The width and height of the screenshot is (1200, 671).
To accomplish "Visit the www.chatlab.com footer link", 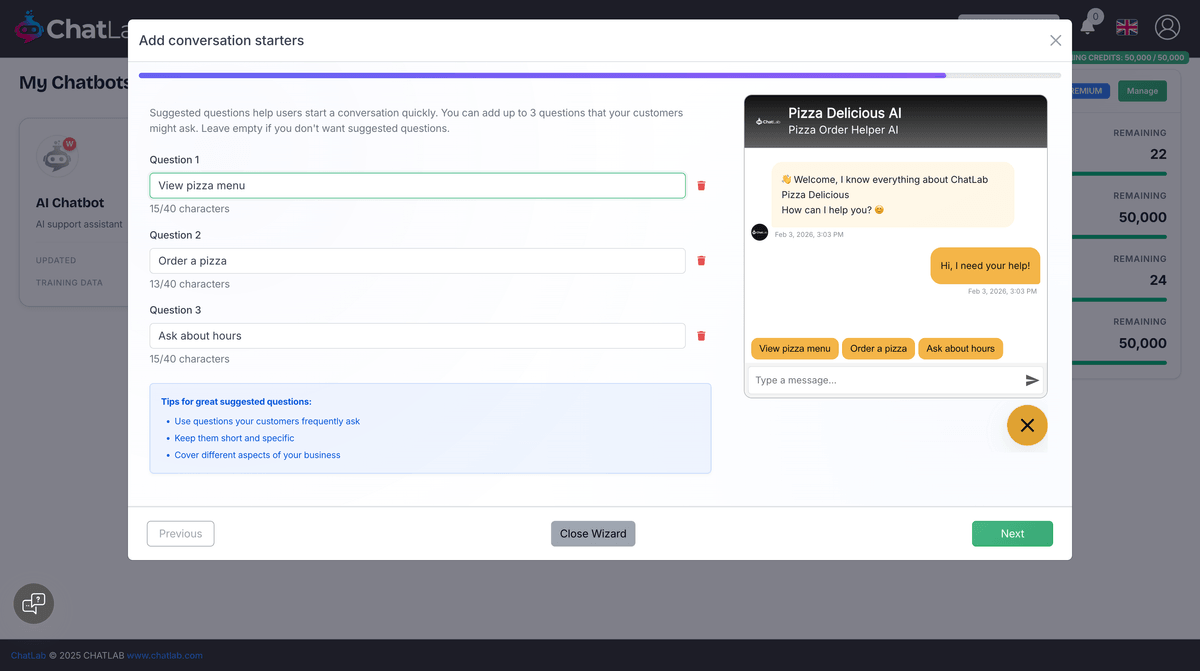I will coord(164,655).
